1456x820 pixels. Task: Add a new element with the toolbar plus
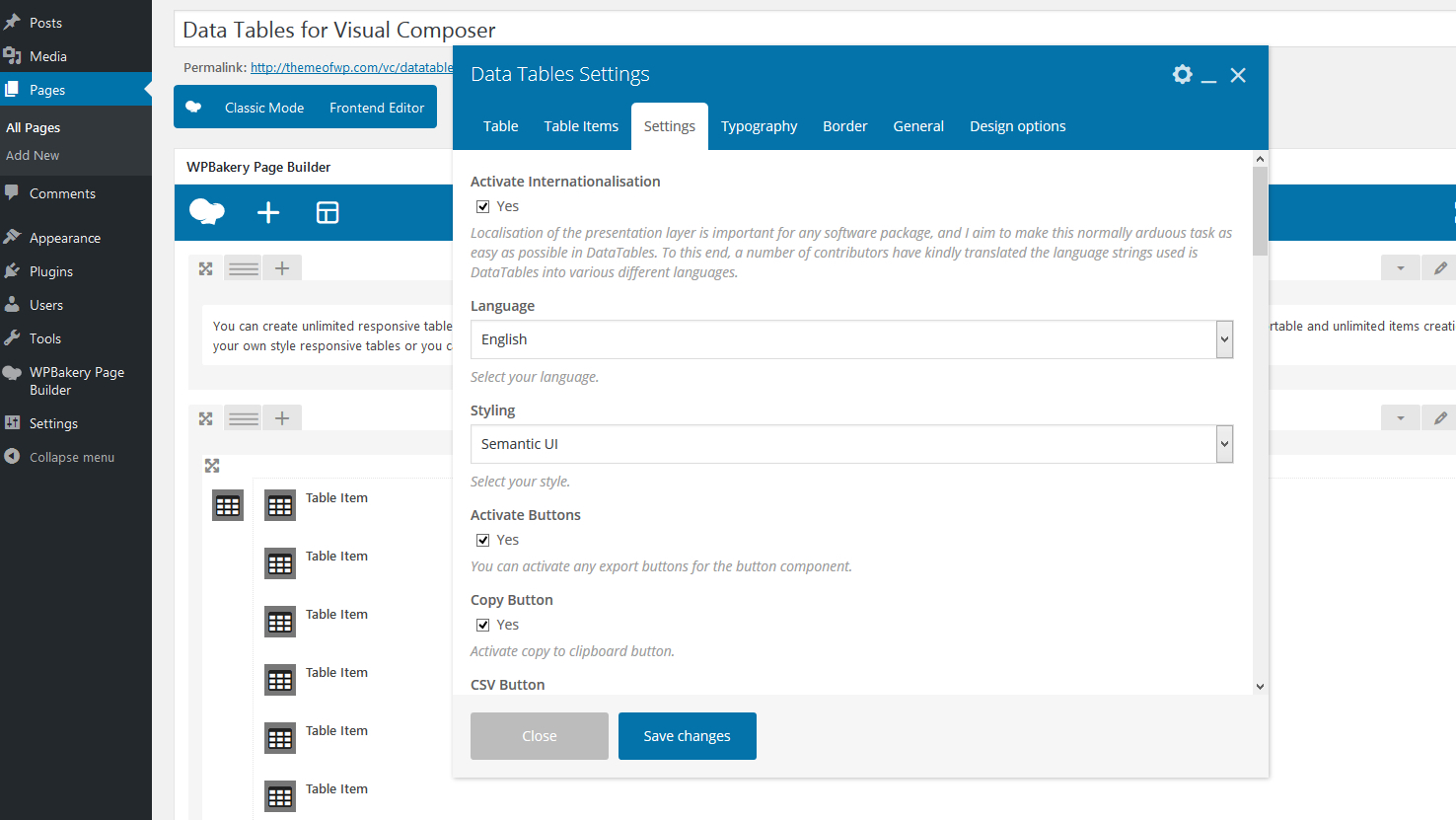[268, 212]
